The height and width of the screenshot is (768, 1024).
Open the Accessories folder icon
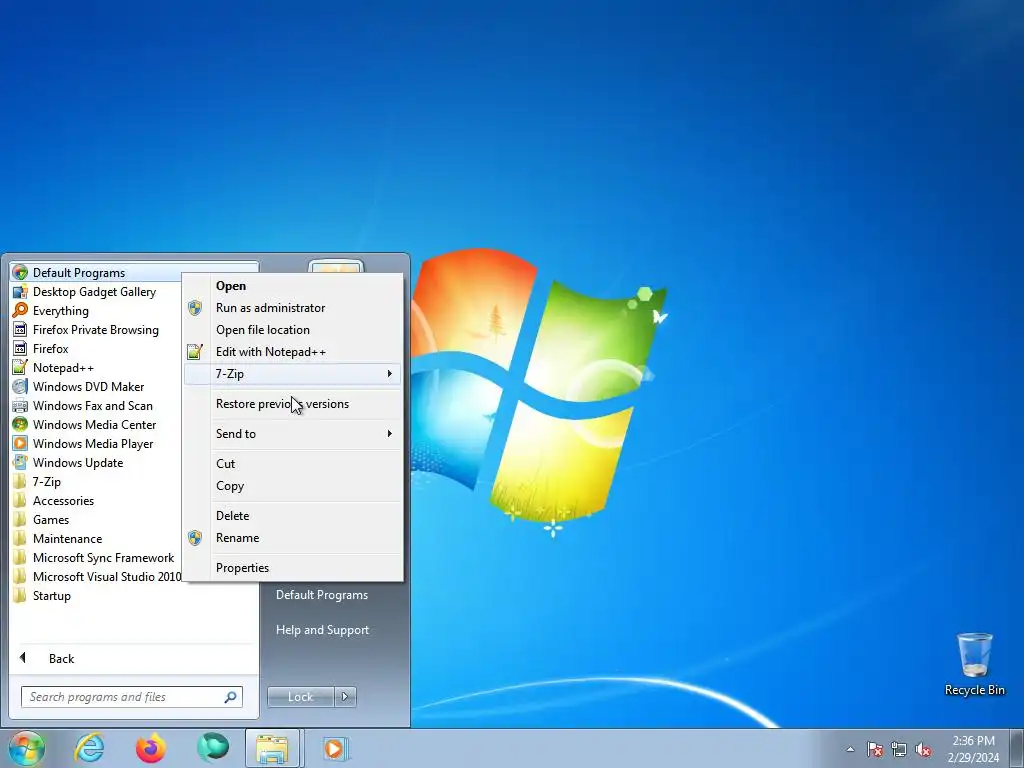20,501
